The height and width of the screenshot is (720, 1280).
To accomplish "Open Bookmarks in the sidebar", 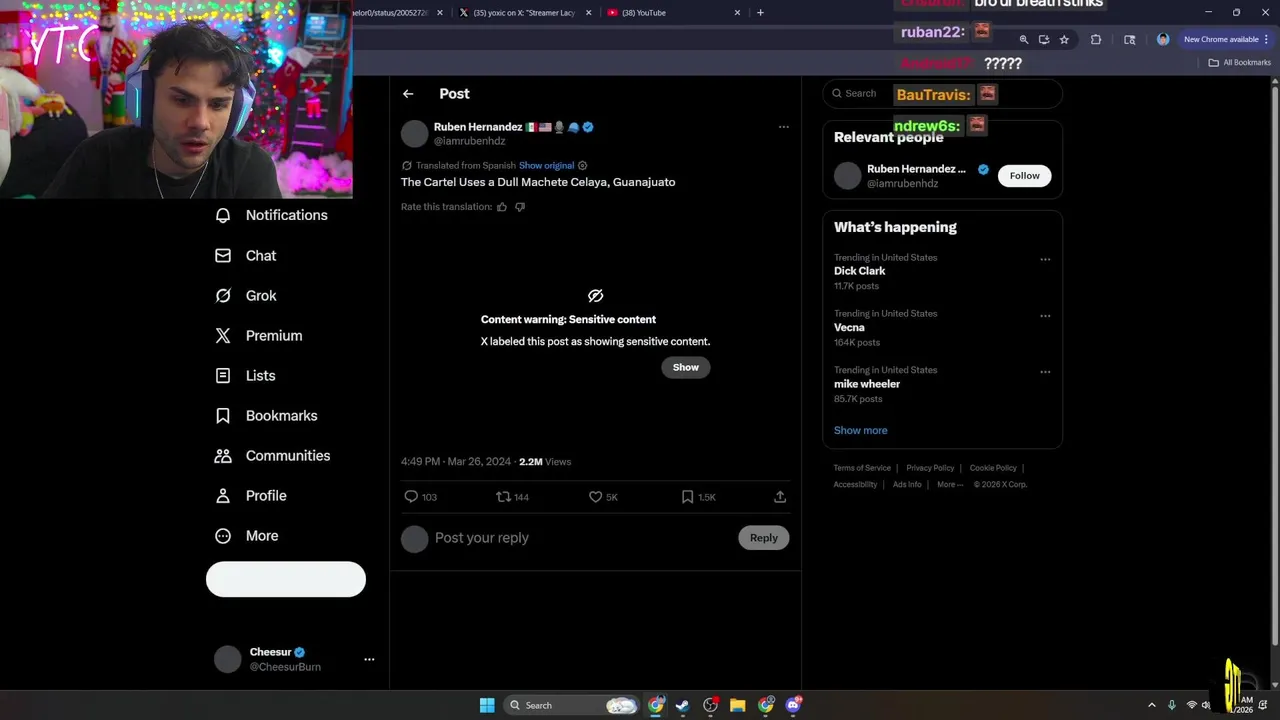I will (267, 416).
